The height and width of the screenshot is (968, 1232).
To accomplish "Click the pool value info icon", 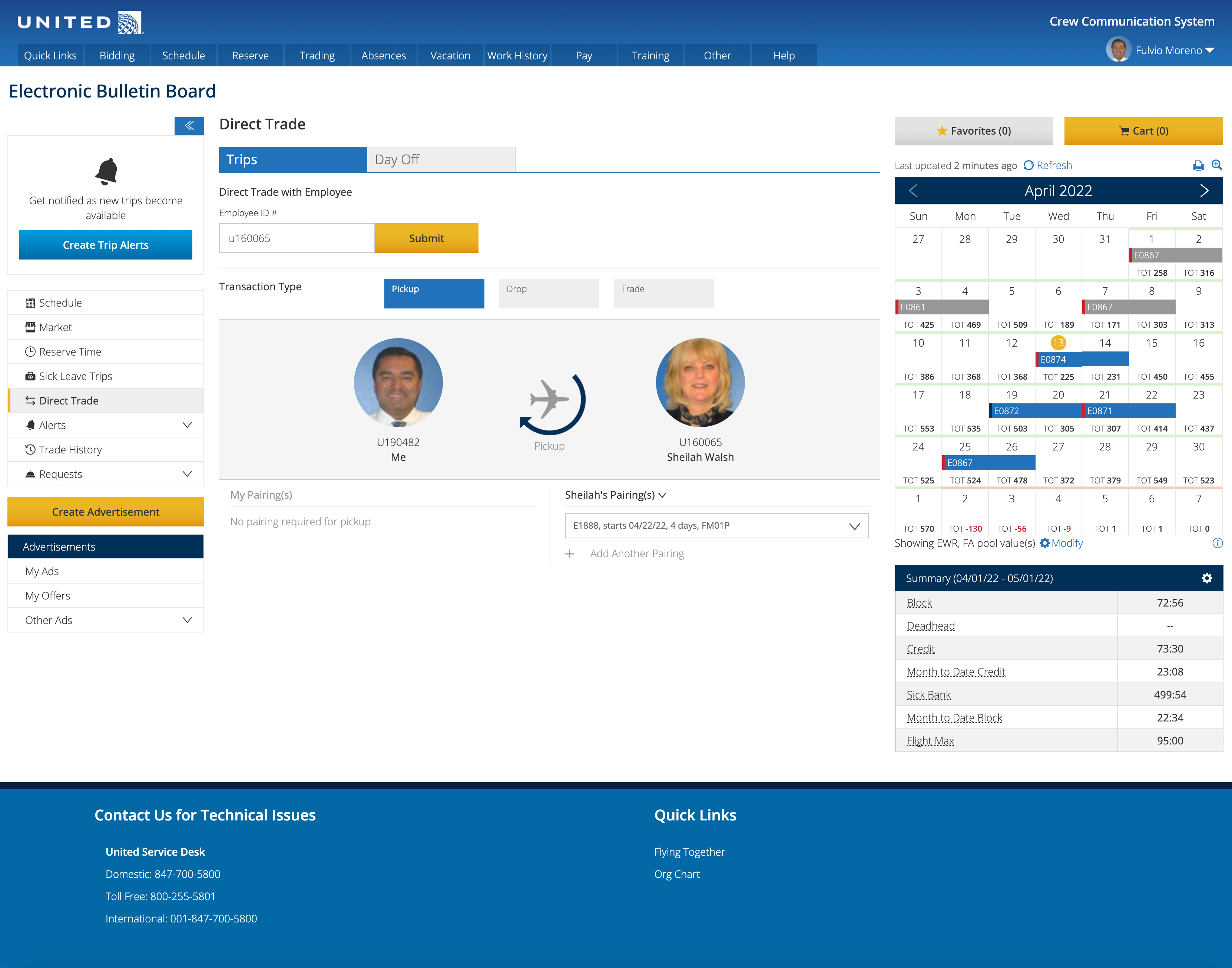I will tap(1217, 543).
